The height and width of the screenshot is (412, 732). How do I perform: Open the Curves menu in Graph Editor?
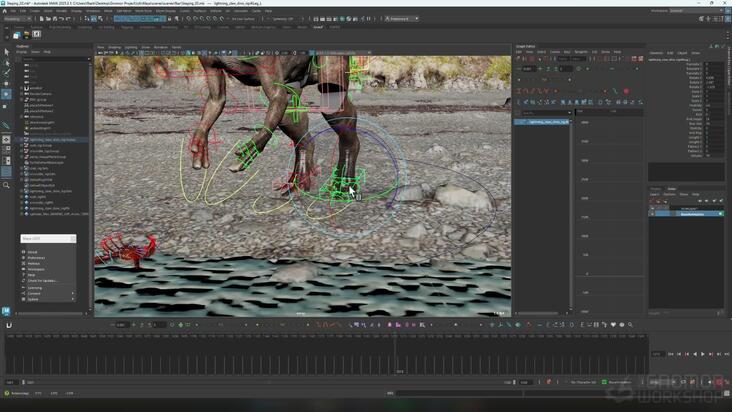[x=555, y=52]
